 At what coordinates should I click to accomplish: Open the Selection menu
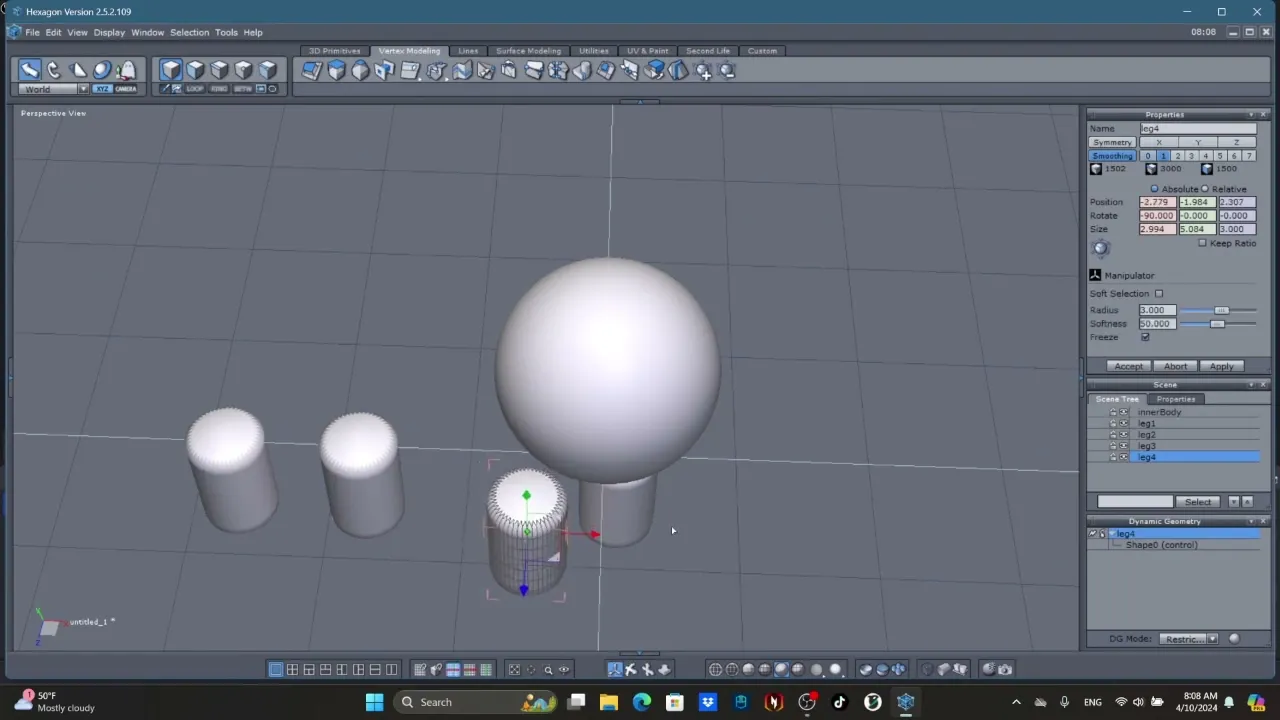coord(189,32)
